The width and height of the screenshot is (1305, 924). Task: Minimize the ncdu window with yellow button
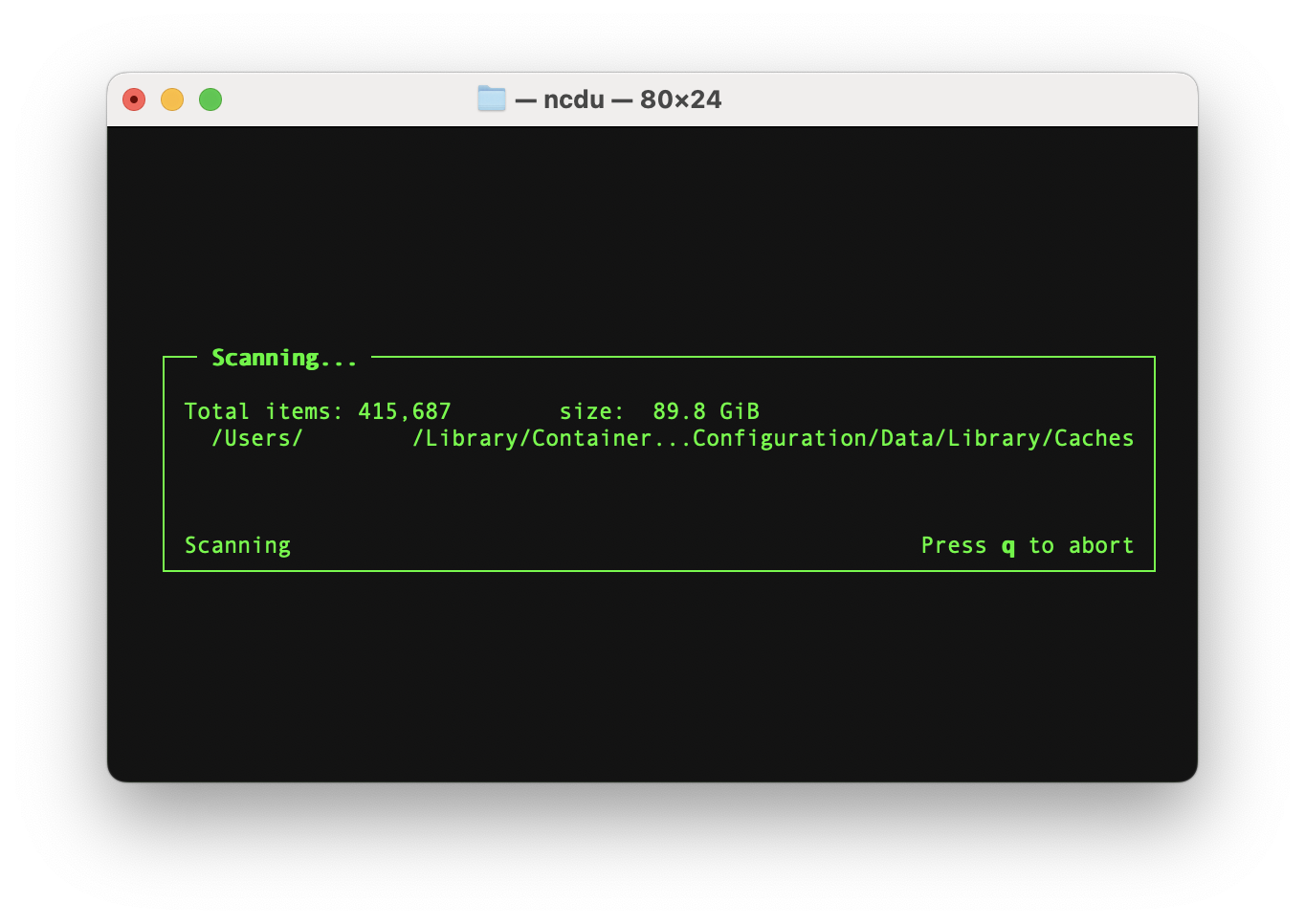[x=172, y=99]
